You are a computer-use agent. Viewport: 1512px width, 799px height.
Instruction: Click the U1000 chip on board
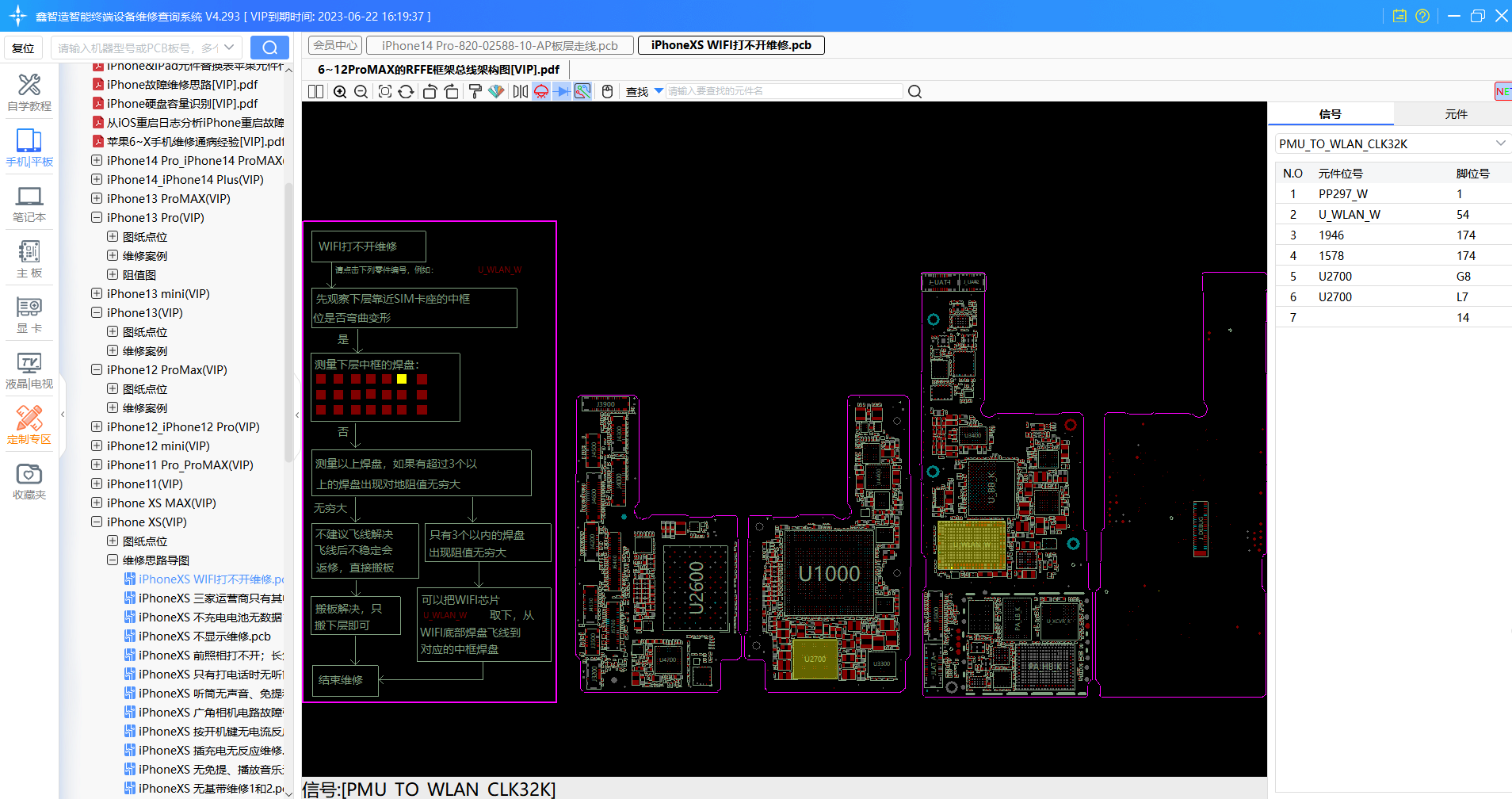coord(829,574)
